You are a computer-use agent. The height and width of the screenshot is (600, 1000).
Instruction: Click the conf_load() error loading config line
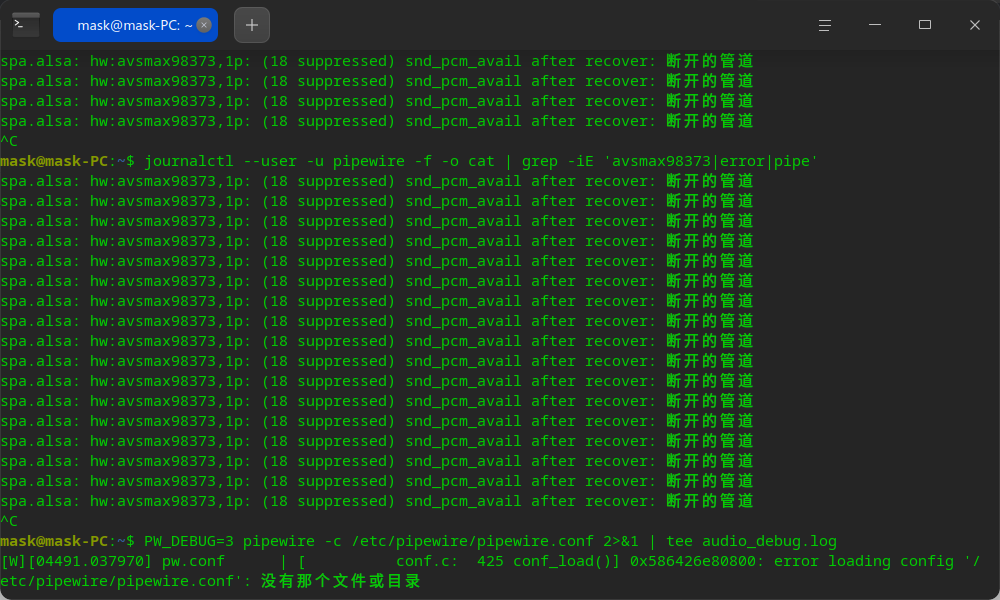pos(490,561)
